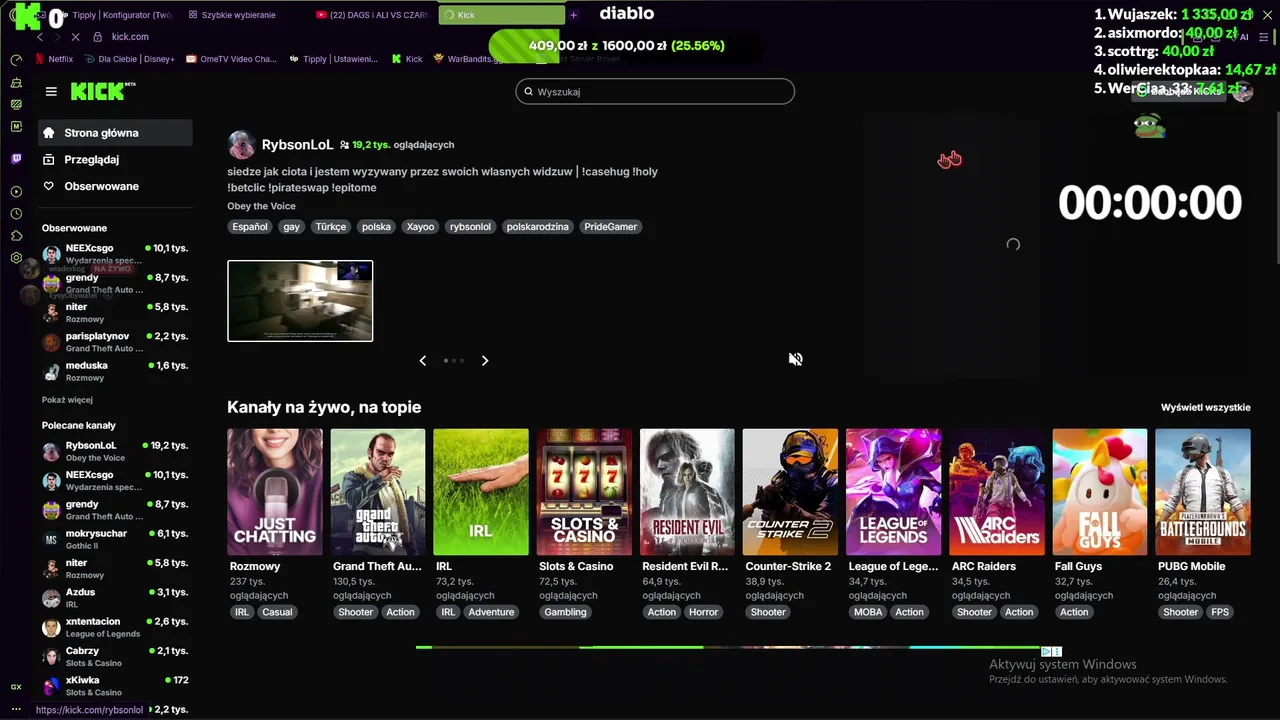Expand followed list with Pokaż więcej
1280x720 pixels.
(67, 400)
